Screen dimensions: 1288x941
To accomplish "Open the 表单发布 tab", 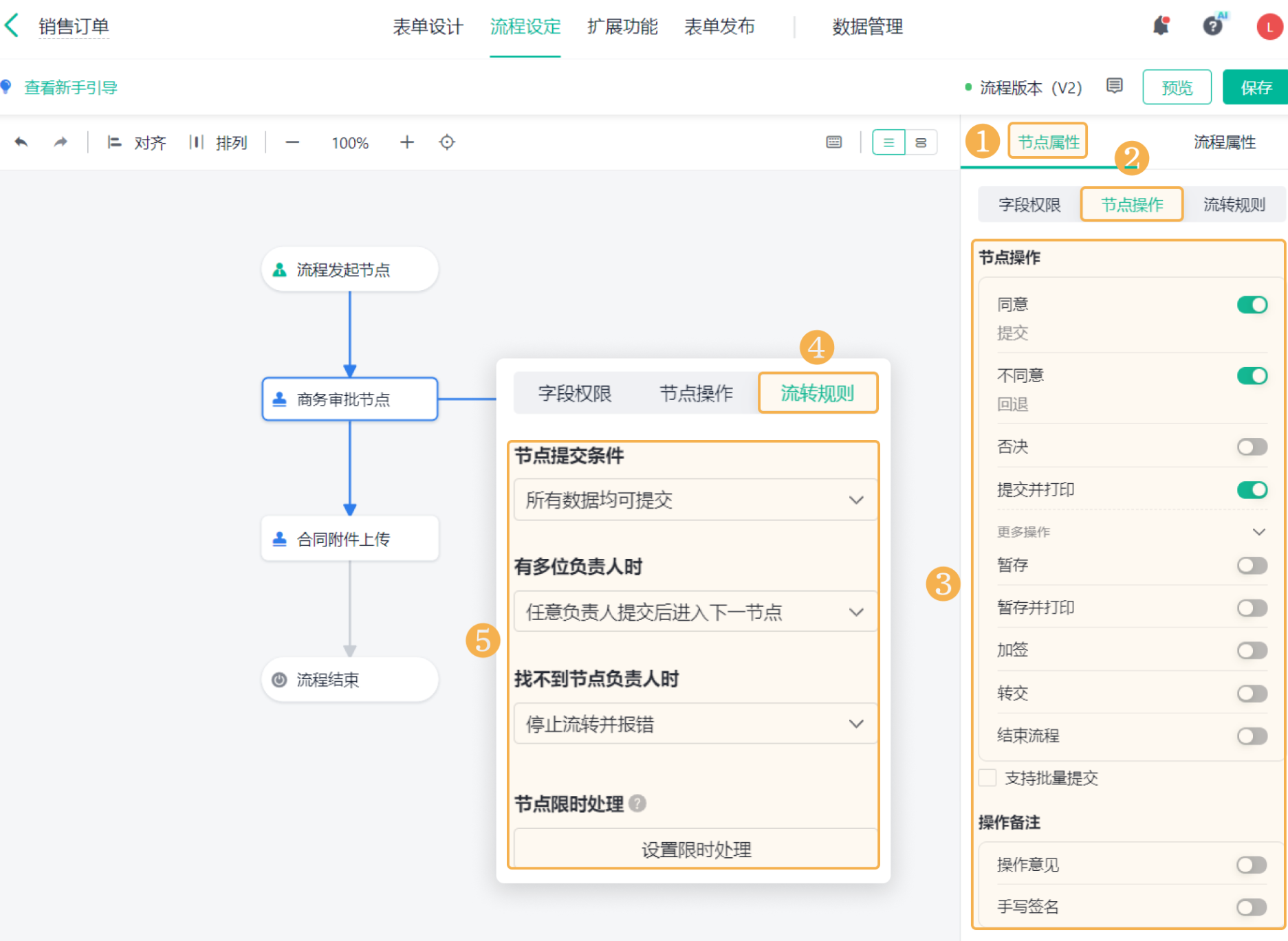I will pyautogui.click(x=719, y=27).
